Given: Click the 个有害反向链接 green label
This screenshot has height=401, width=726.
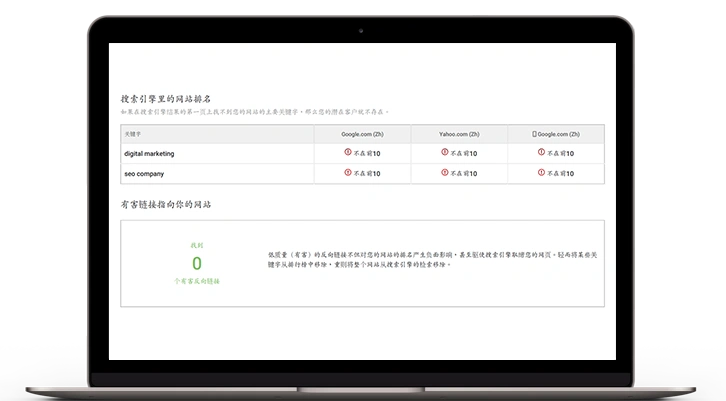Looking at the screenshot, I should point(196,281).
